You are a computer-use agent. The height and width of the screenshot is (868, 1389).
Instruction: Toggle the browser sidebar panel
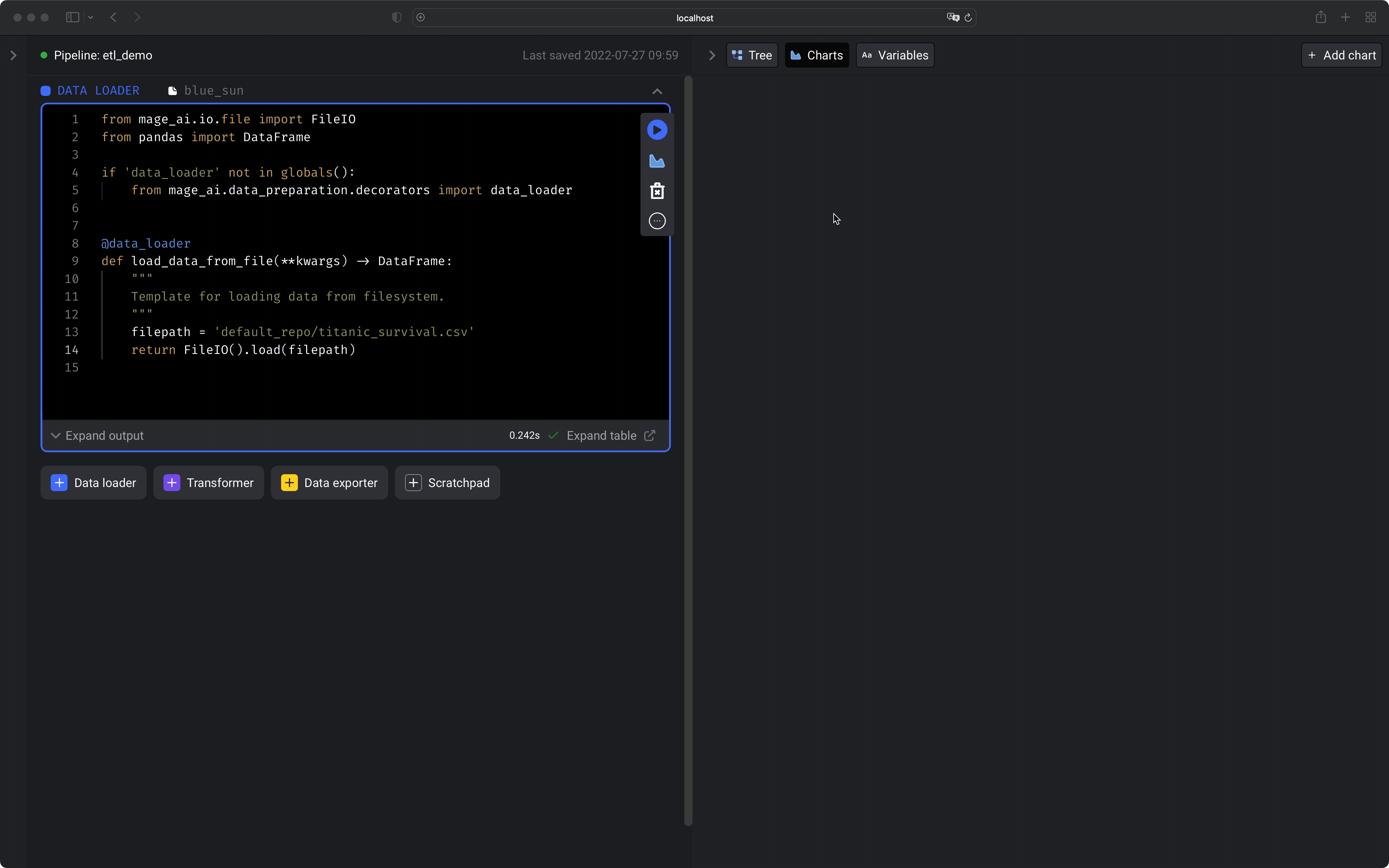click(72, 17)
